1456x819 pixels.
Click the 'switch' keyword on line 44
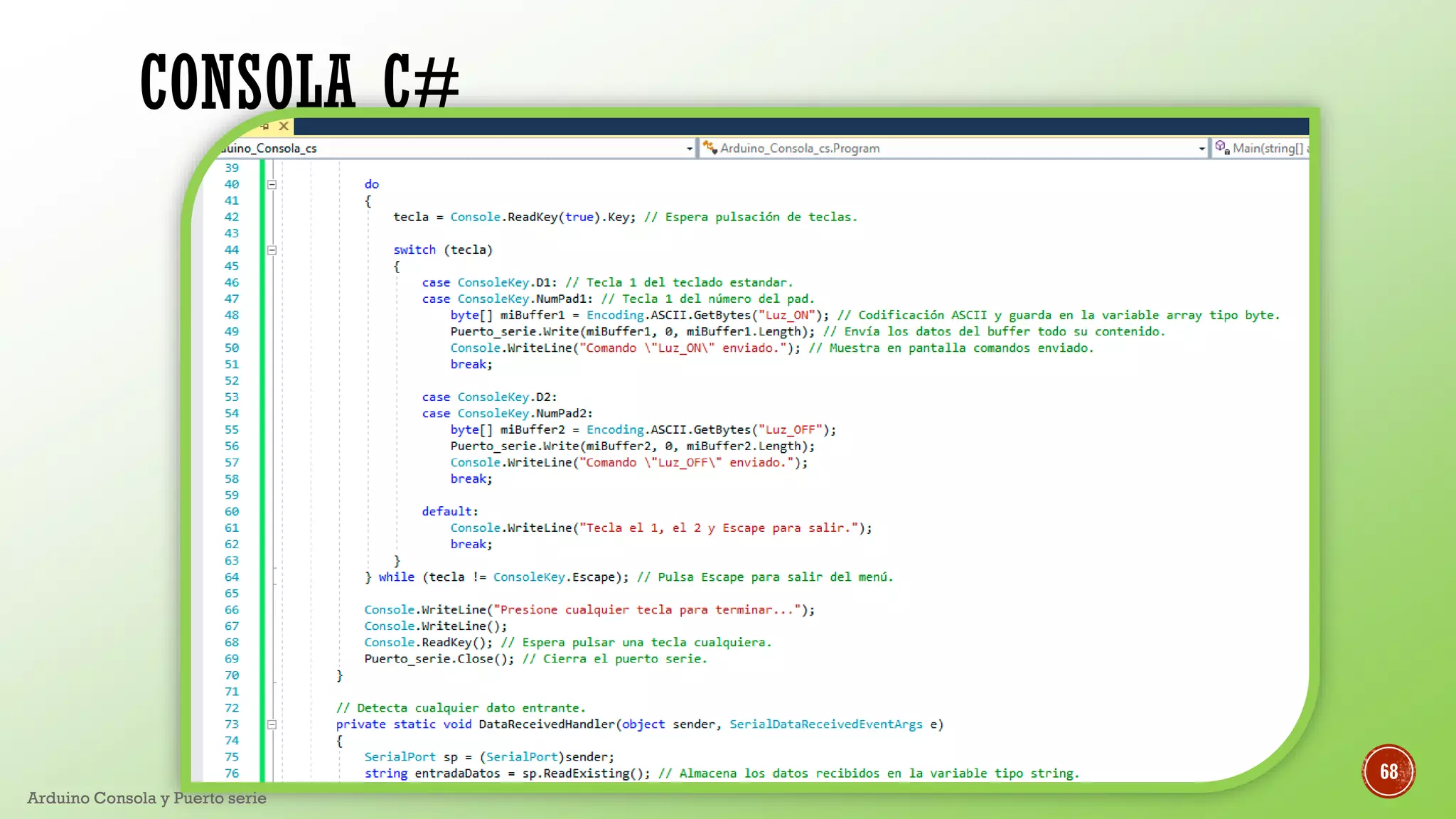pos(414,250)
